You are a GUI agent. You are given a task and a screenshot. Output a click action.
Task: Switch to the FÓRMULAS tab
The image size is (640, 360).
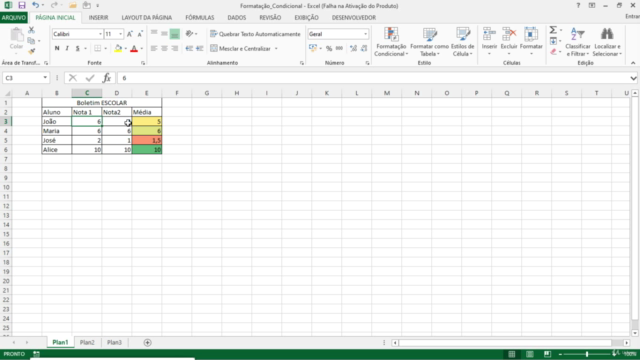(x=200, y=18)
